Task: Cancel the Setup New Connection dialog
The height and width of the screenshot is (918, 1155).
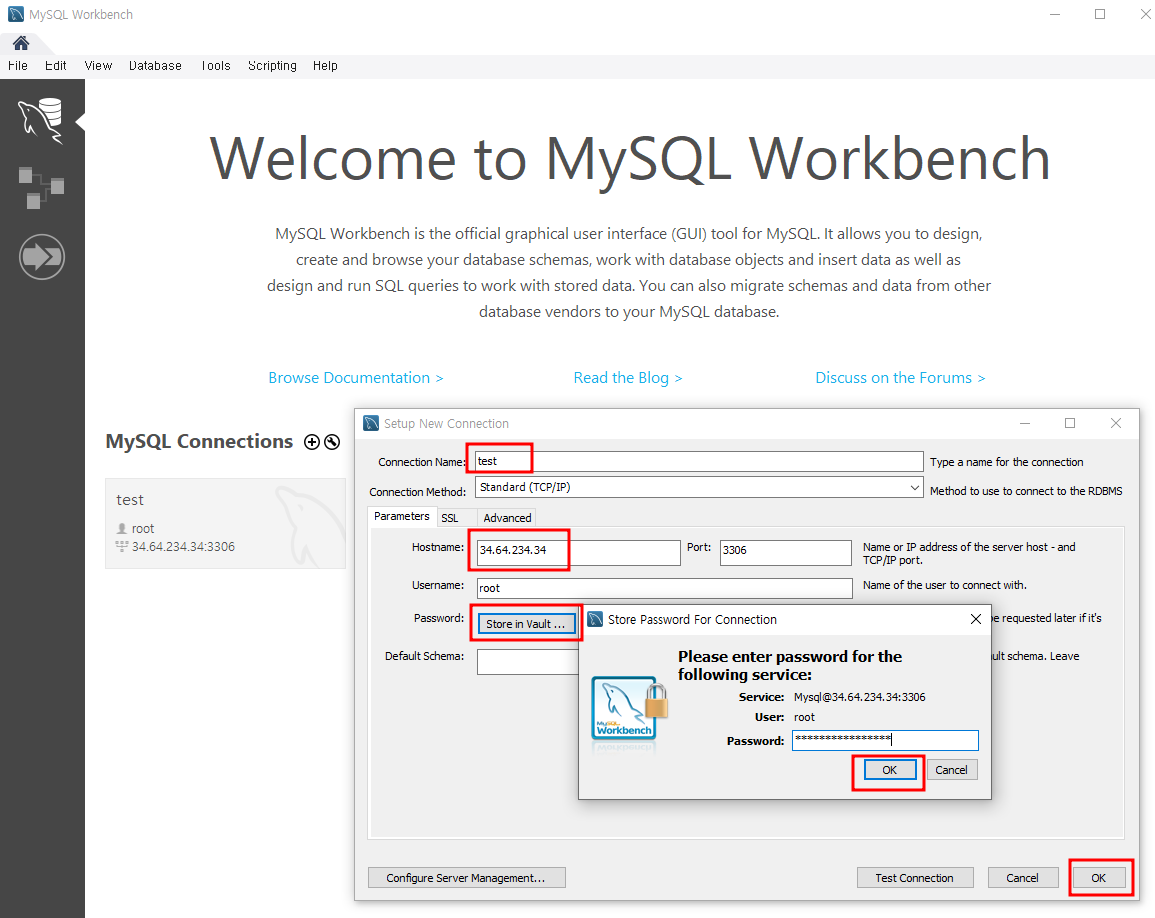Action: tap(1022, 877)
